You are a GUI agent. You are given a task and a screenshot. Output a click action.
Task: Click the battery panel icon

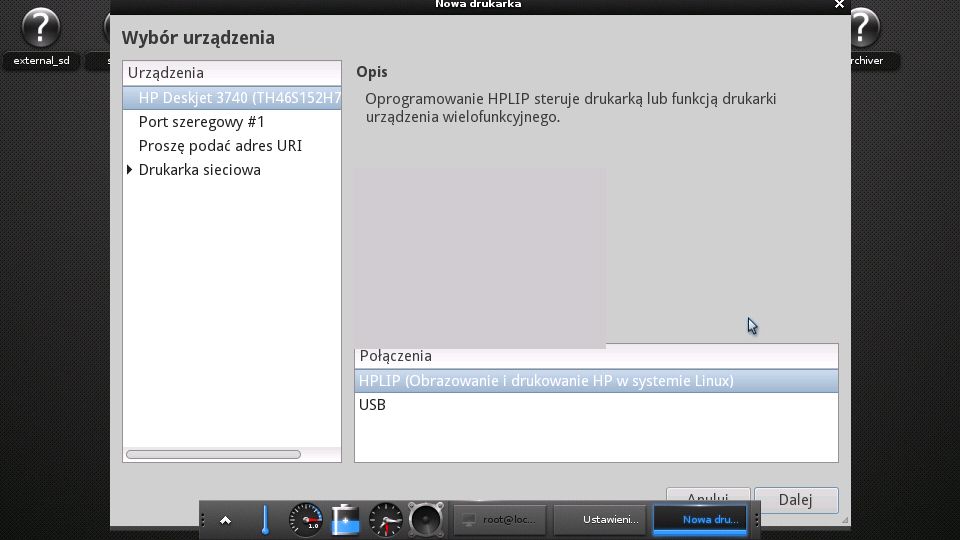click(x=345, y=520)
